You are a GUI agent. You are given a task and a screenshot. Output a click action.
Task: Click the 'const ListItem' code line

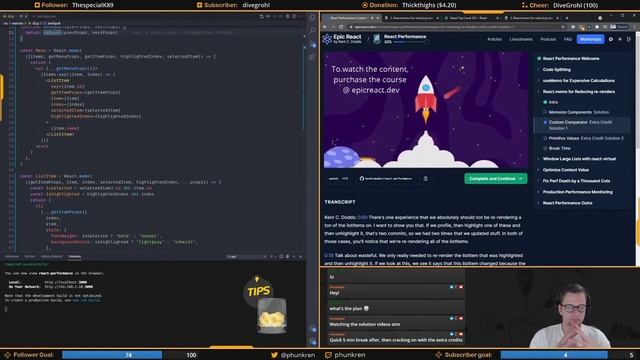pos(56,176)
